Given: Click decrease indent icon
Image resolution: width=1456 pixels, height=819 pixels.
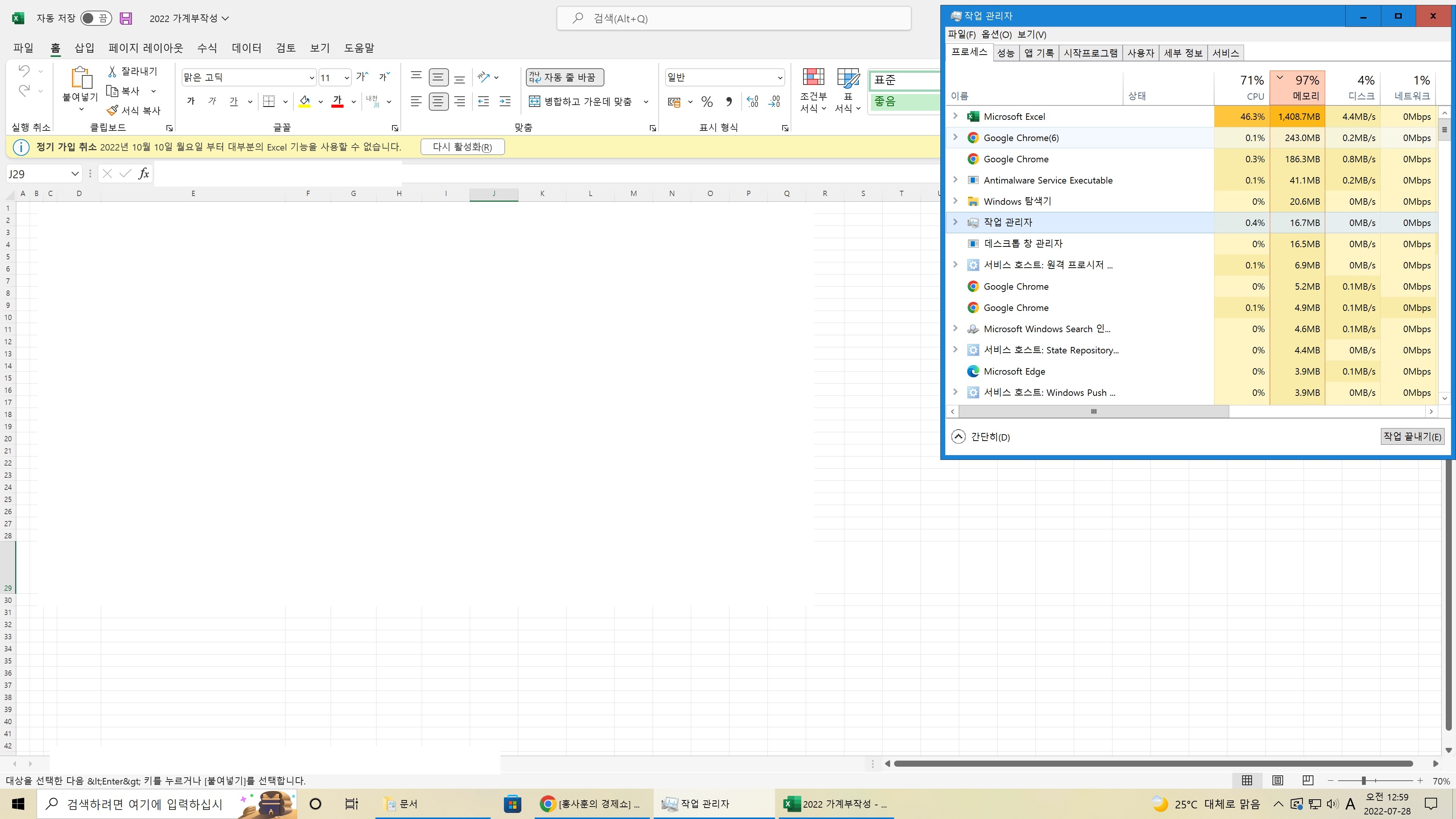Looking at the screenshot, I should pos(483,101).
